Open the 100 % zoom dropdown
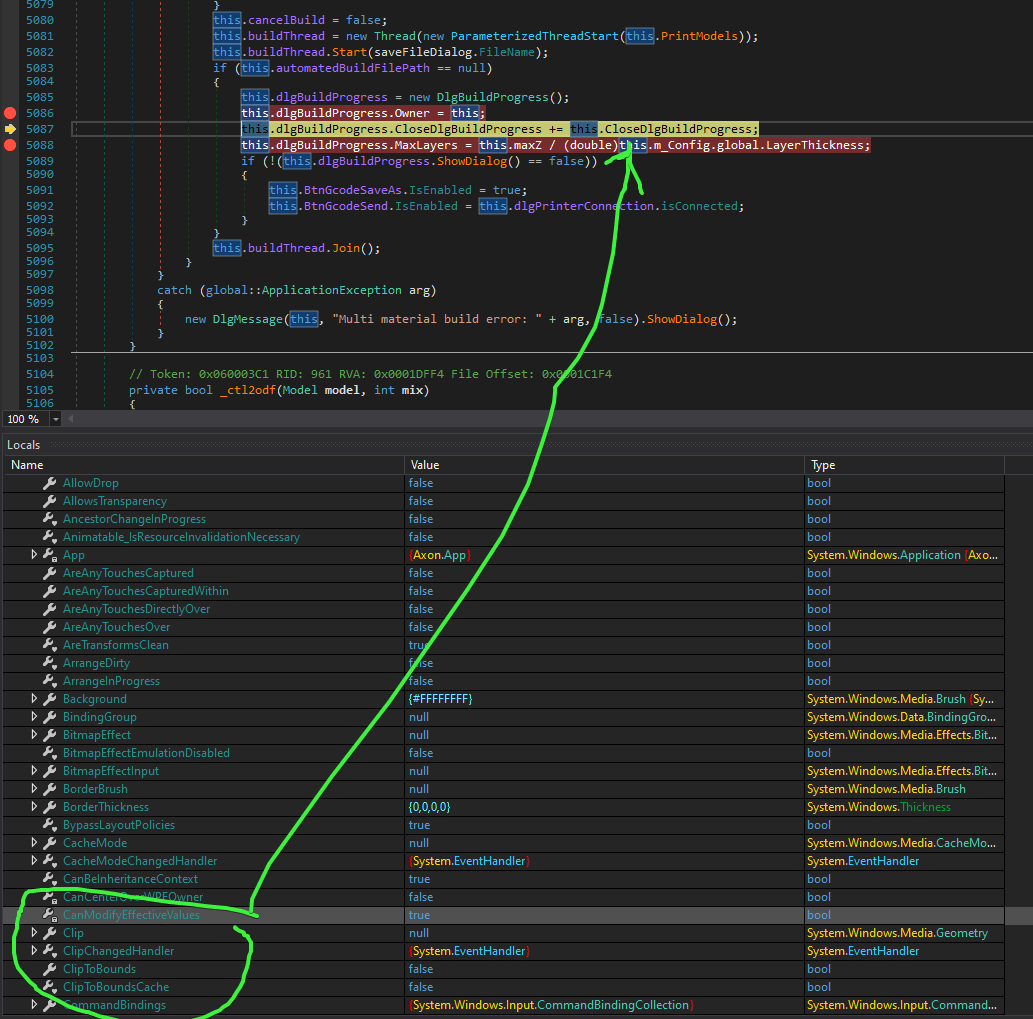Screen dimensions: 1033x1019 pyautogui.click(x=55, y=419)
